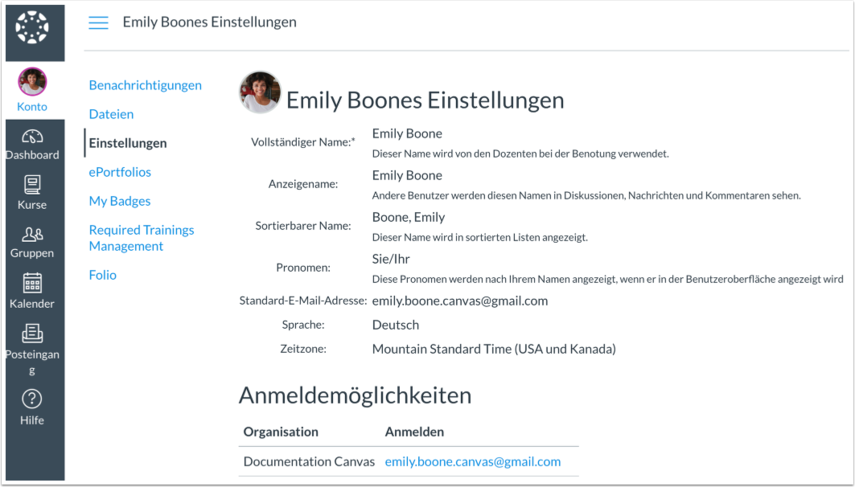Select Dateien in the account menu
The height and width of the screenshot is (487, 855).
coord(111,114)
